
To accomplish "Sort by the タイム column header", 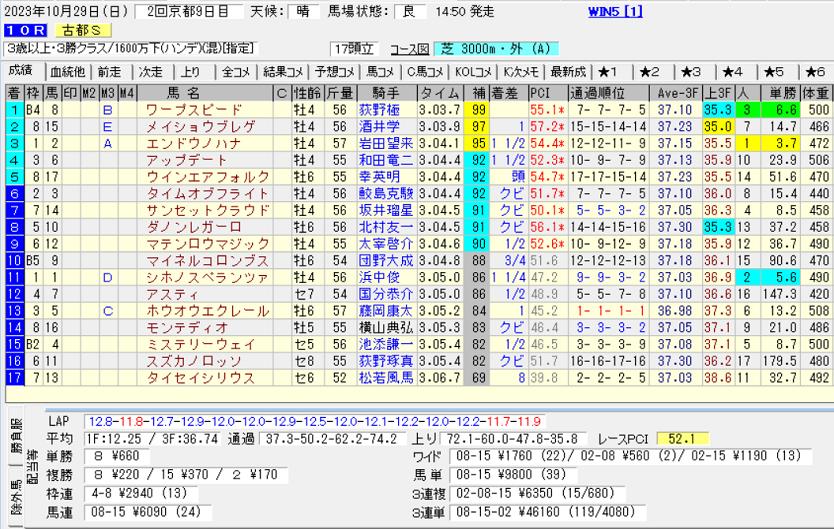I will 441,92.
